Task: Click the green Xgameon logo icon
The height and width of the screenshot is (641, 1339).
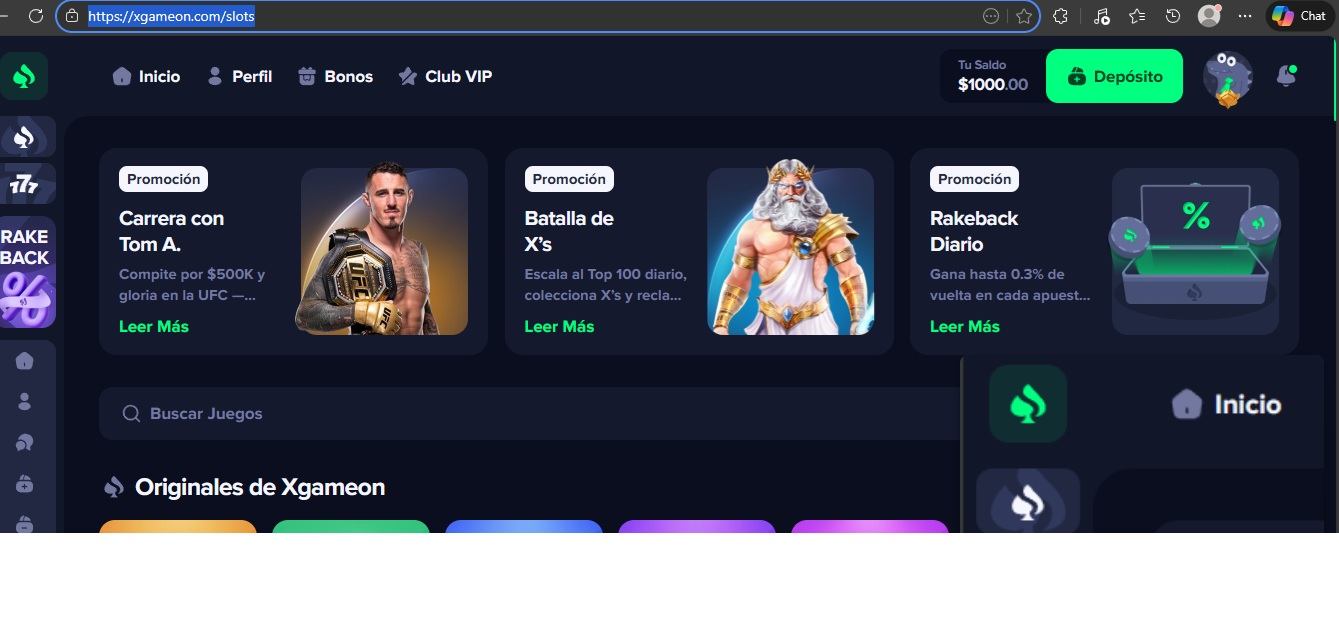Action: point(24,76)
